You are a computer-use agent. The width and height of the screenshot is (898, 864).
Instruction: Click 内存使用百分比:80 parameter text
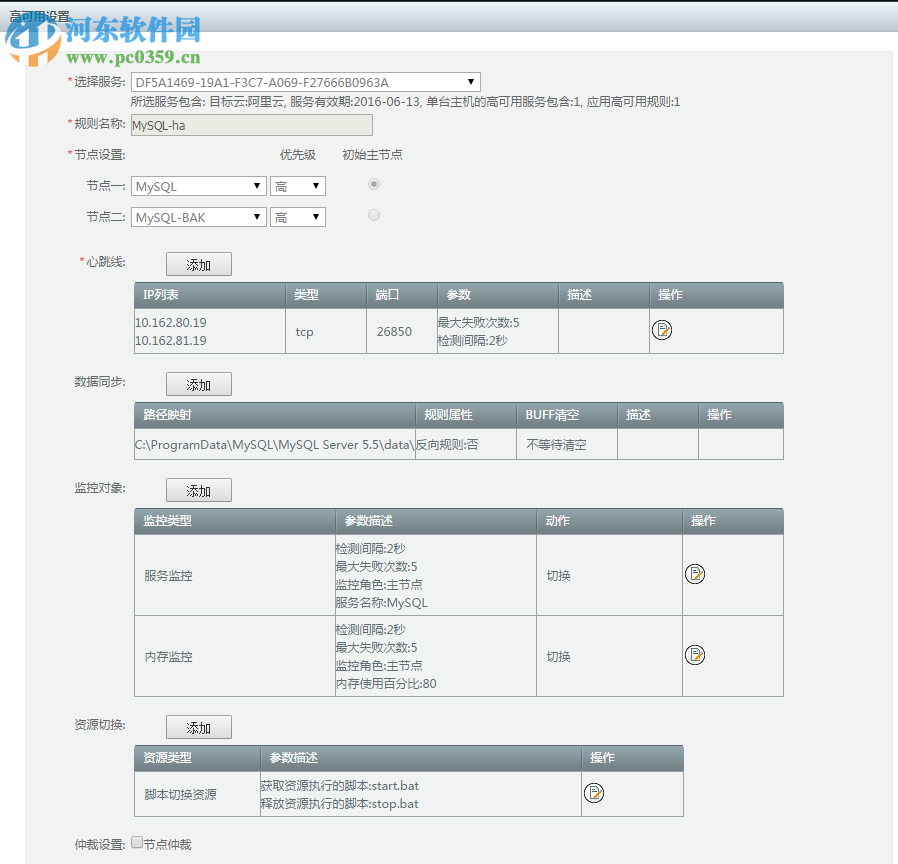point(386,684)
